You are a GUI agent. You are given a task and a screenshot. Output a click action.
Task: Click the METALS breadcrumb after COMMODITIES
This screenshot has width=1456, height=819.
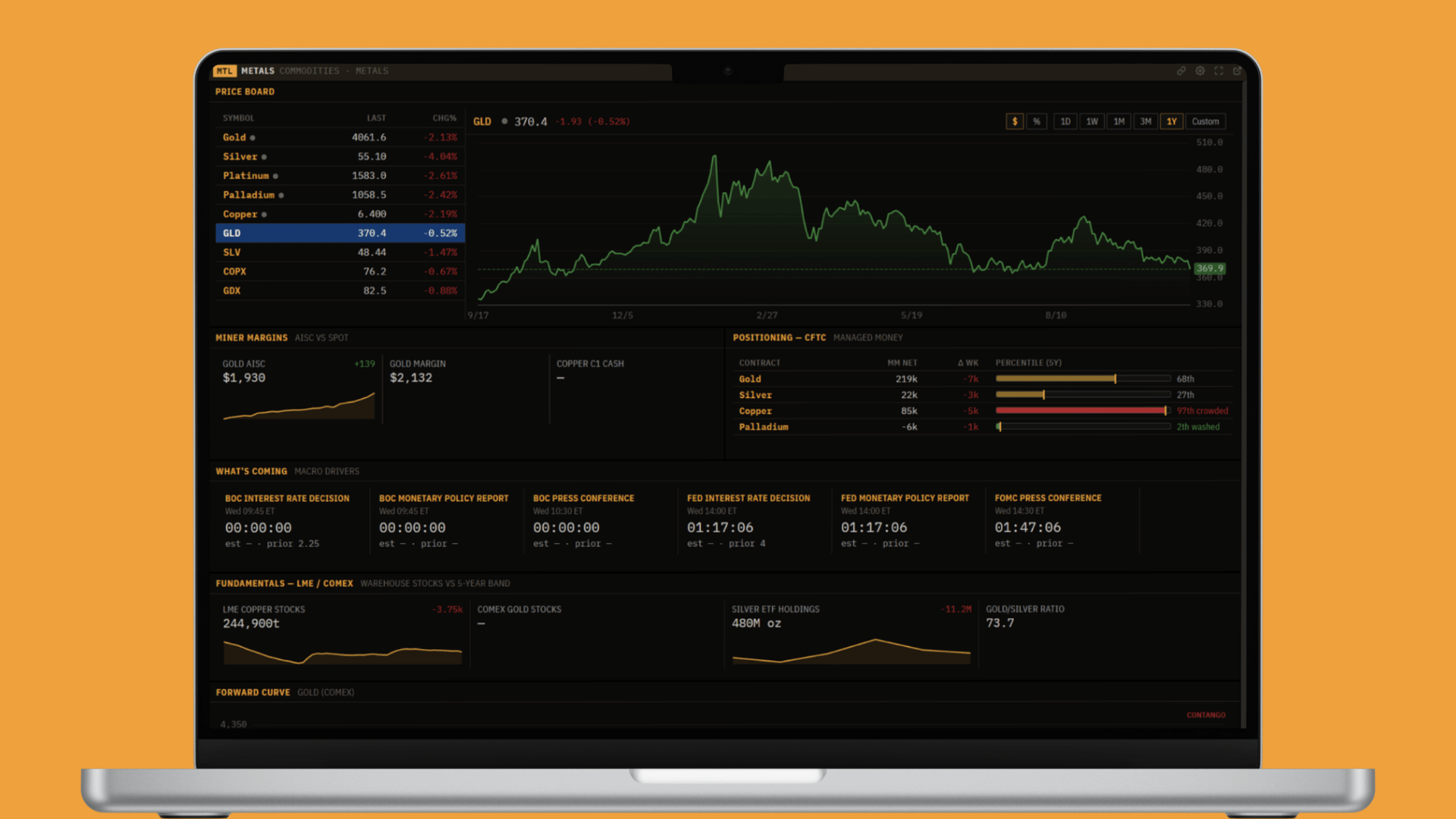click(372, 71)
